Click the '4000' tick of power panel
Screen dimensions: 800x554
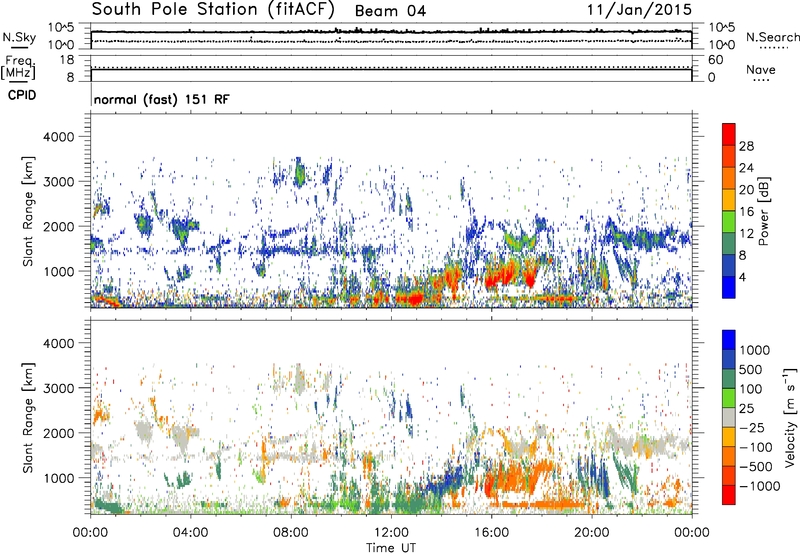click(58, 137)
